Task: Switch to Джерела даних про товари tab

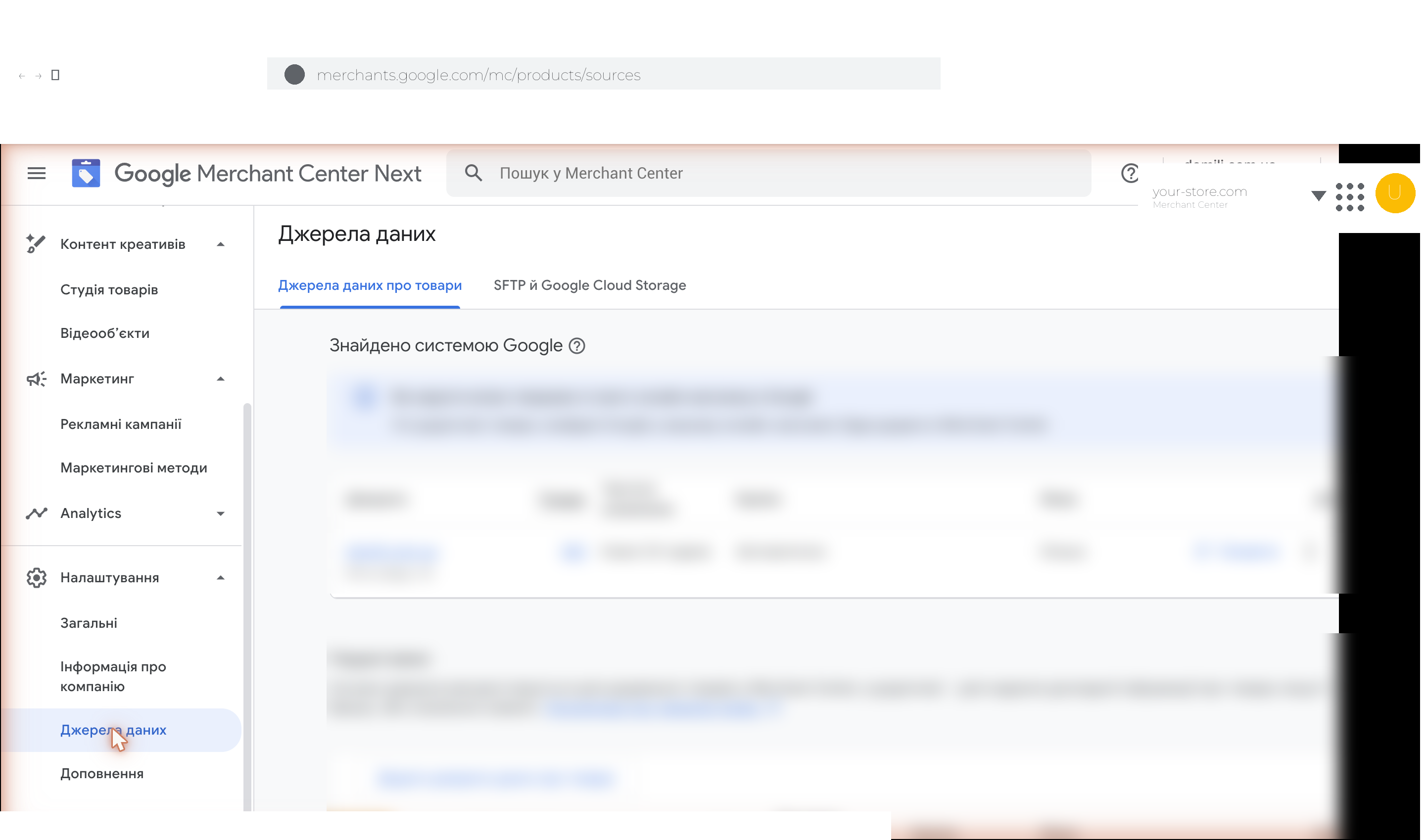Action: pyautogui.click(x=370, y=285)
